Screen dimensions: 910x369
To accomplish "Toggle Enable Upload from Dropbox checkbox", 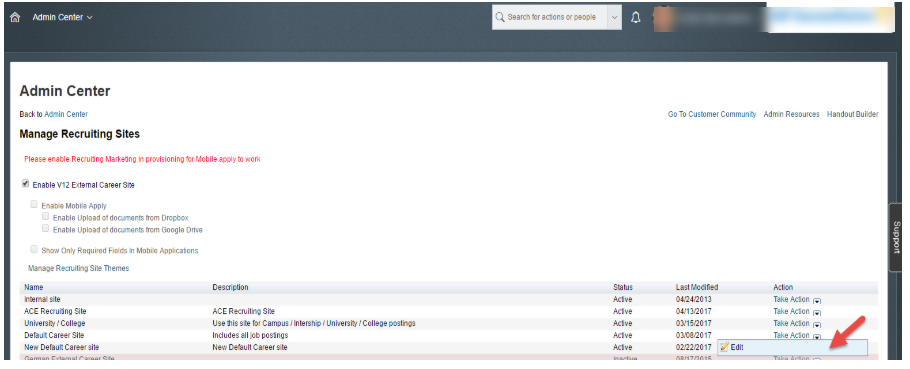I will coord(46,216).
